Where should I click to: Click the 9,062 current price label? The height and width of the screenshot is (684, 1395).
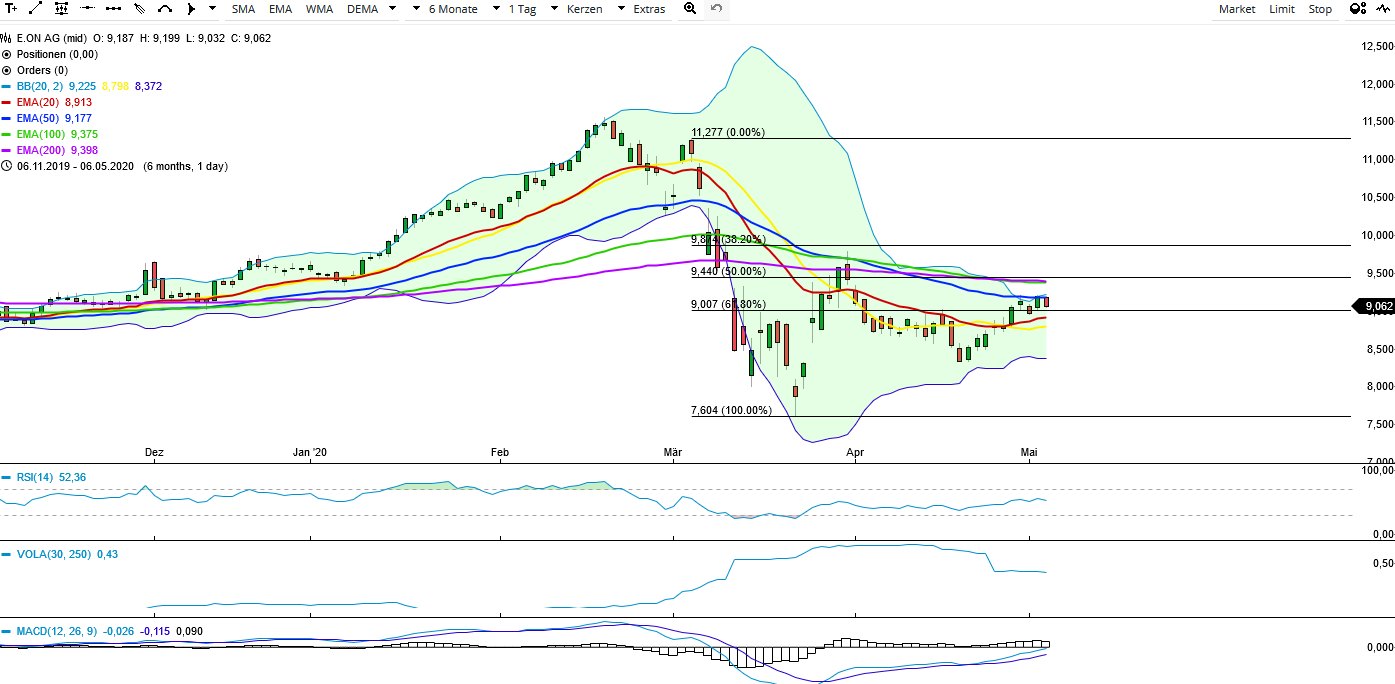click(x=1372, y=307)
